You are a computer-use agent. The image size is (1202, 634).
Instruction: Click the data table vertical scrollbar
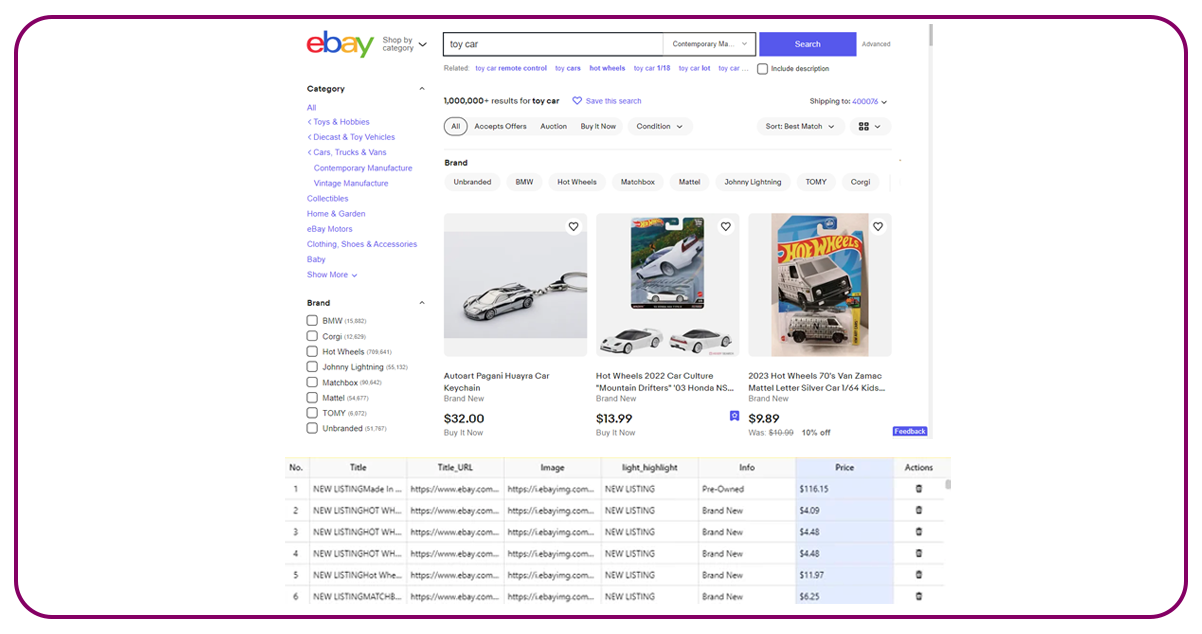[x=948, y=484]
